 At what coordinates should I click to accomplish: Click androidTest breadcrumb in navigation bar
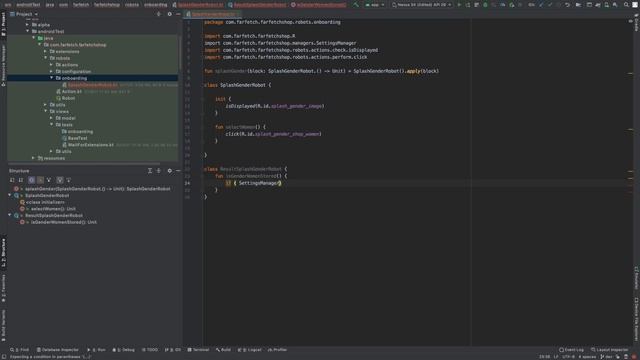(28, 5)
